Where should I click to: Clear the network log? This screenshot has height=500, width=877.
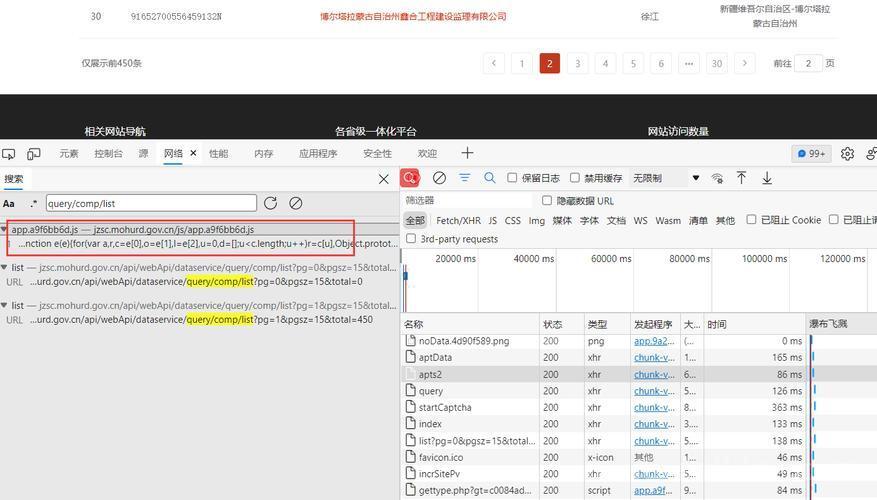click(440, 178)
